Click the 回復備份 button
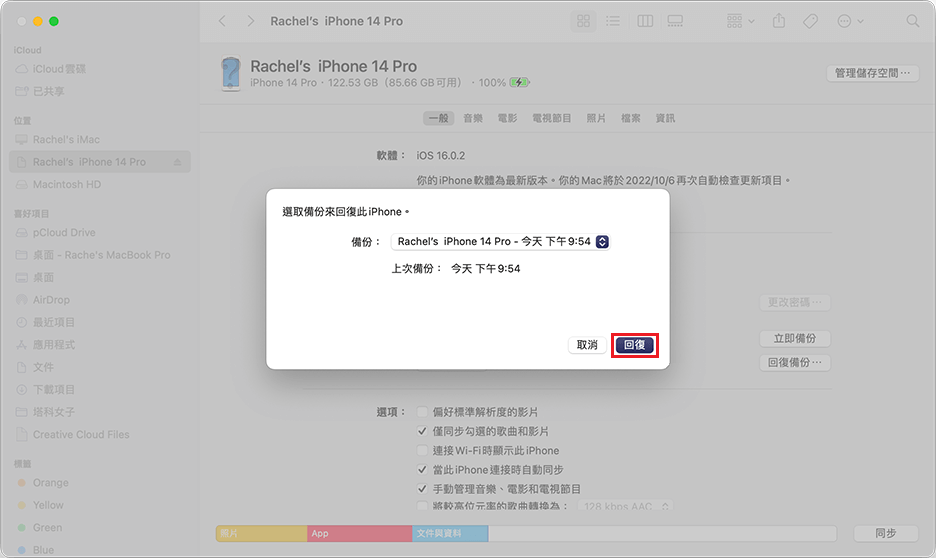 [x=795, y=362]
